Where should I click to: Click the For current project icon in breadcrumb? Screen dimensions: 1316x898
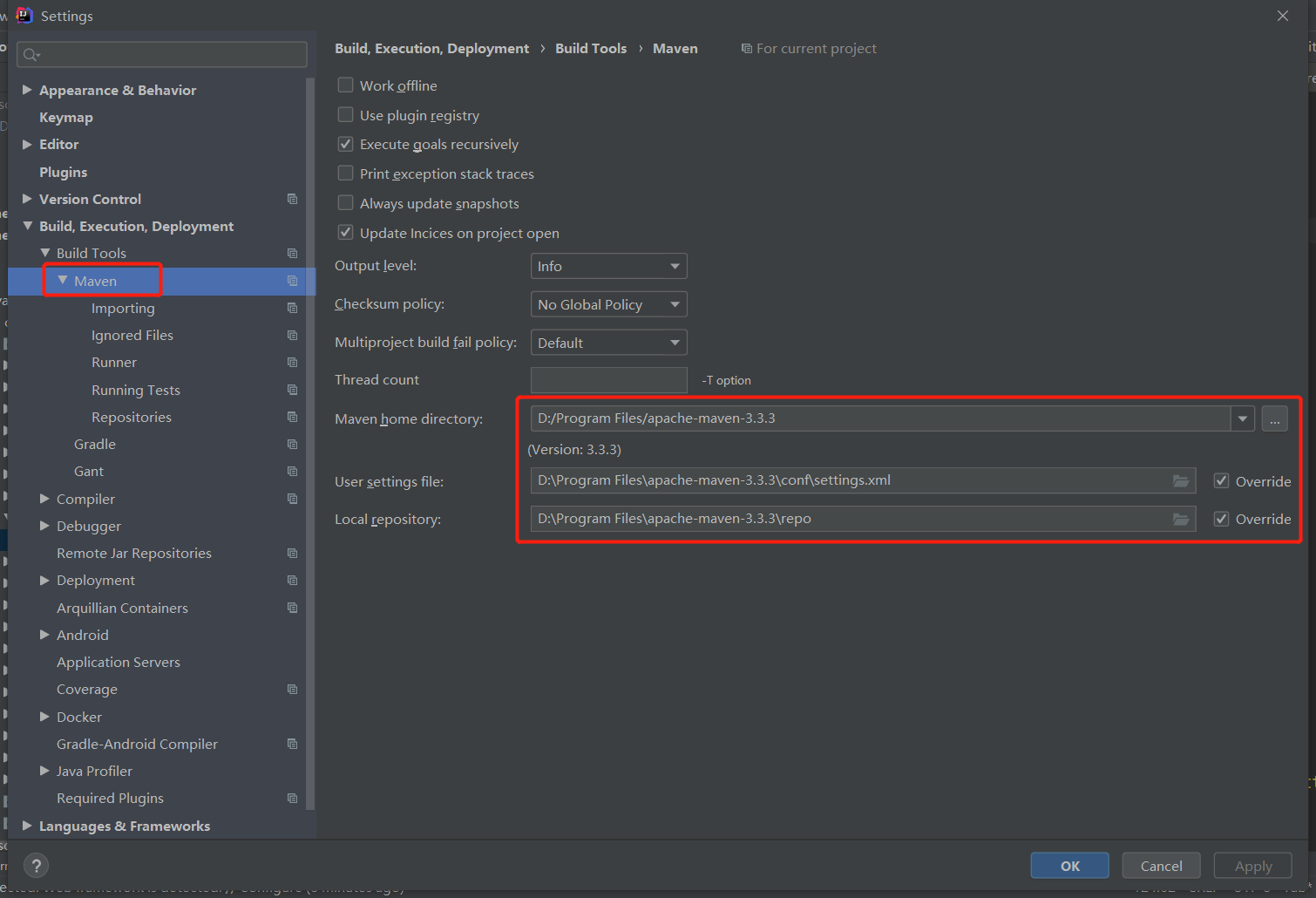click(x=747, y=49)
